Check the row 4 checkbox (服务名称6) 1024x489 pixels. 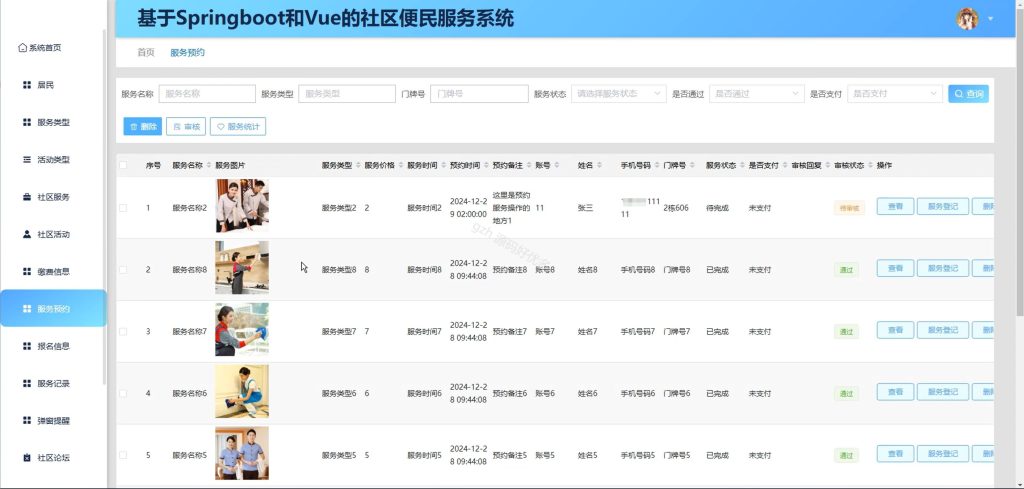[x=123, y=393]
